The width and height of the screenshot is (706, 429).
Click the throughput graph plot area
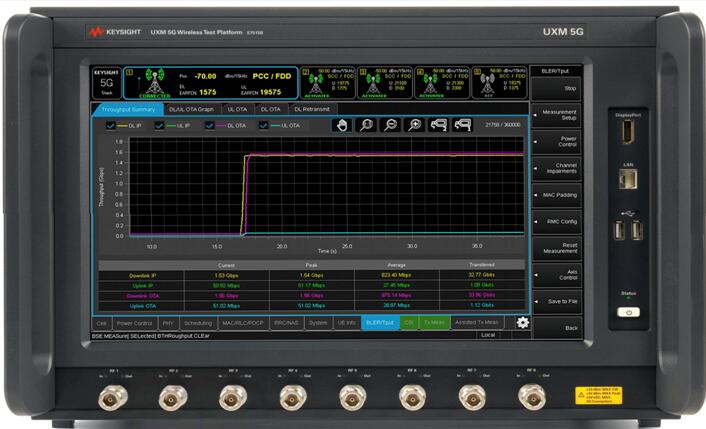click(x=326, y=186)
